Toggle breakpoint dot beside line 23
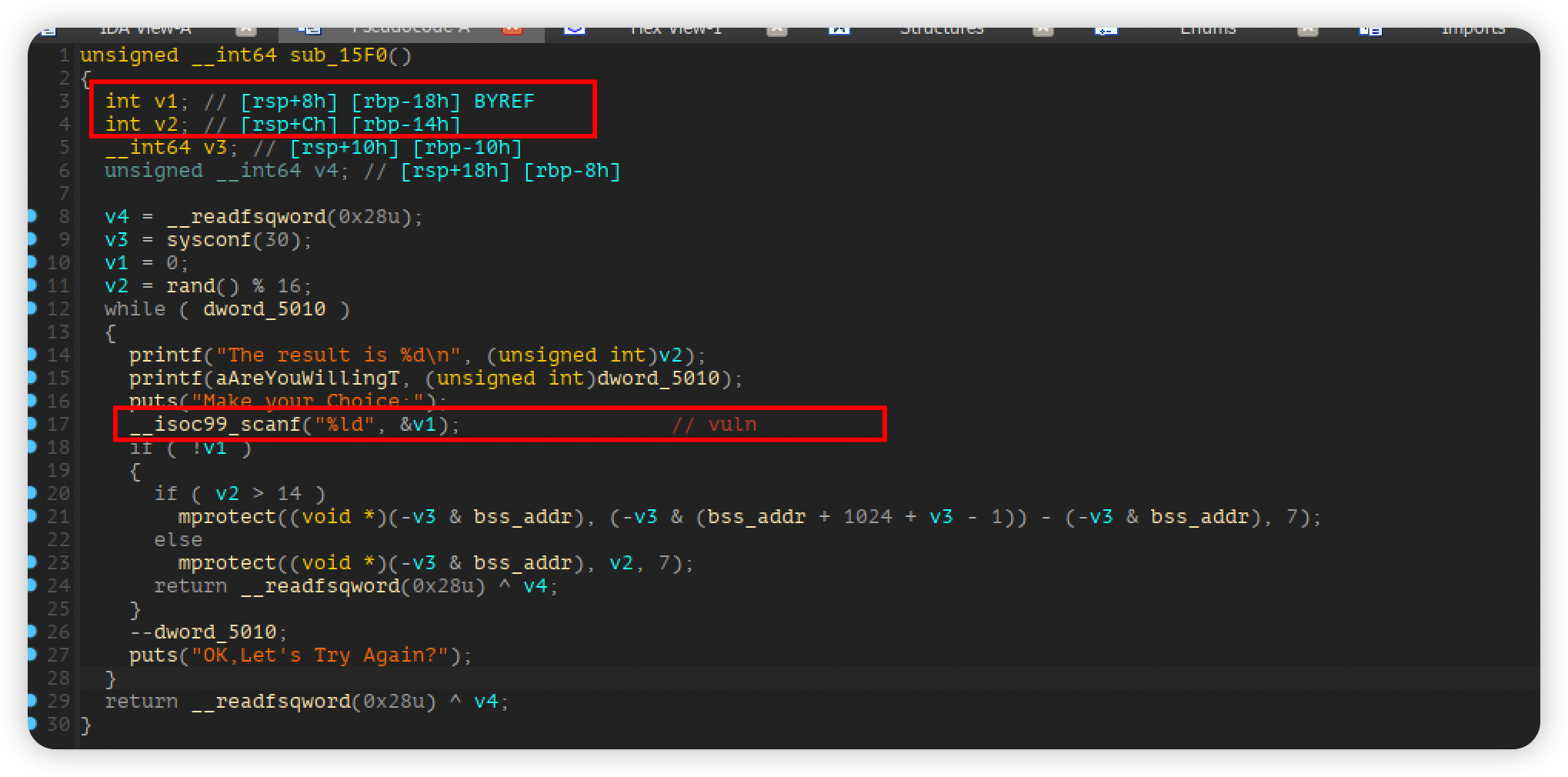 [32, 562]
